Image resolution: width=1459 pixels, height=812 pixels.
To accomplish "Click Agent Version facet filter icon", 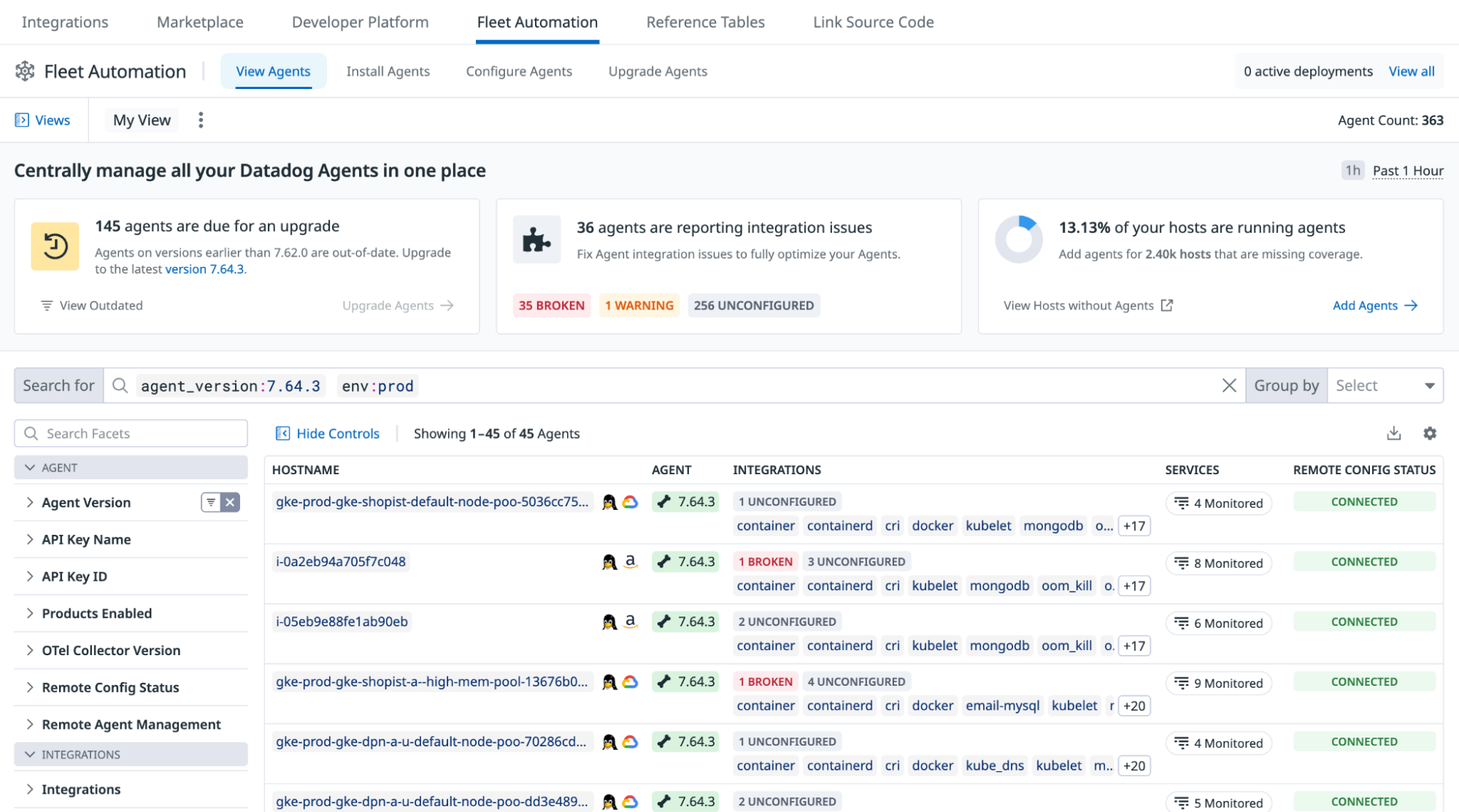I will point(211,502).
